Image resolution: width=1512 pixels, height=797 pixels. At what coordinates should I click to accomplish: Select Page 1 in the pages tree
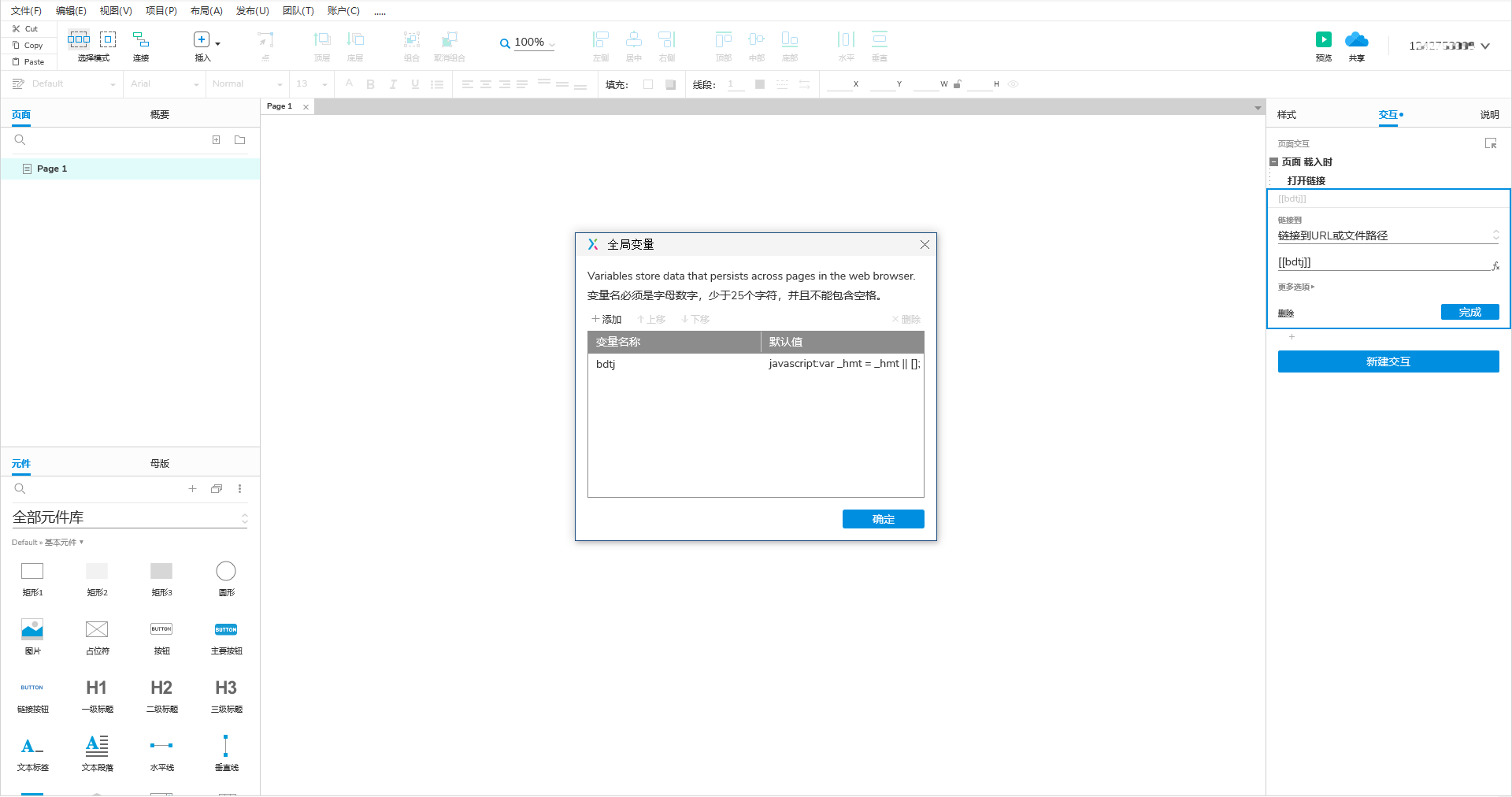tap(131, 169)
